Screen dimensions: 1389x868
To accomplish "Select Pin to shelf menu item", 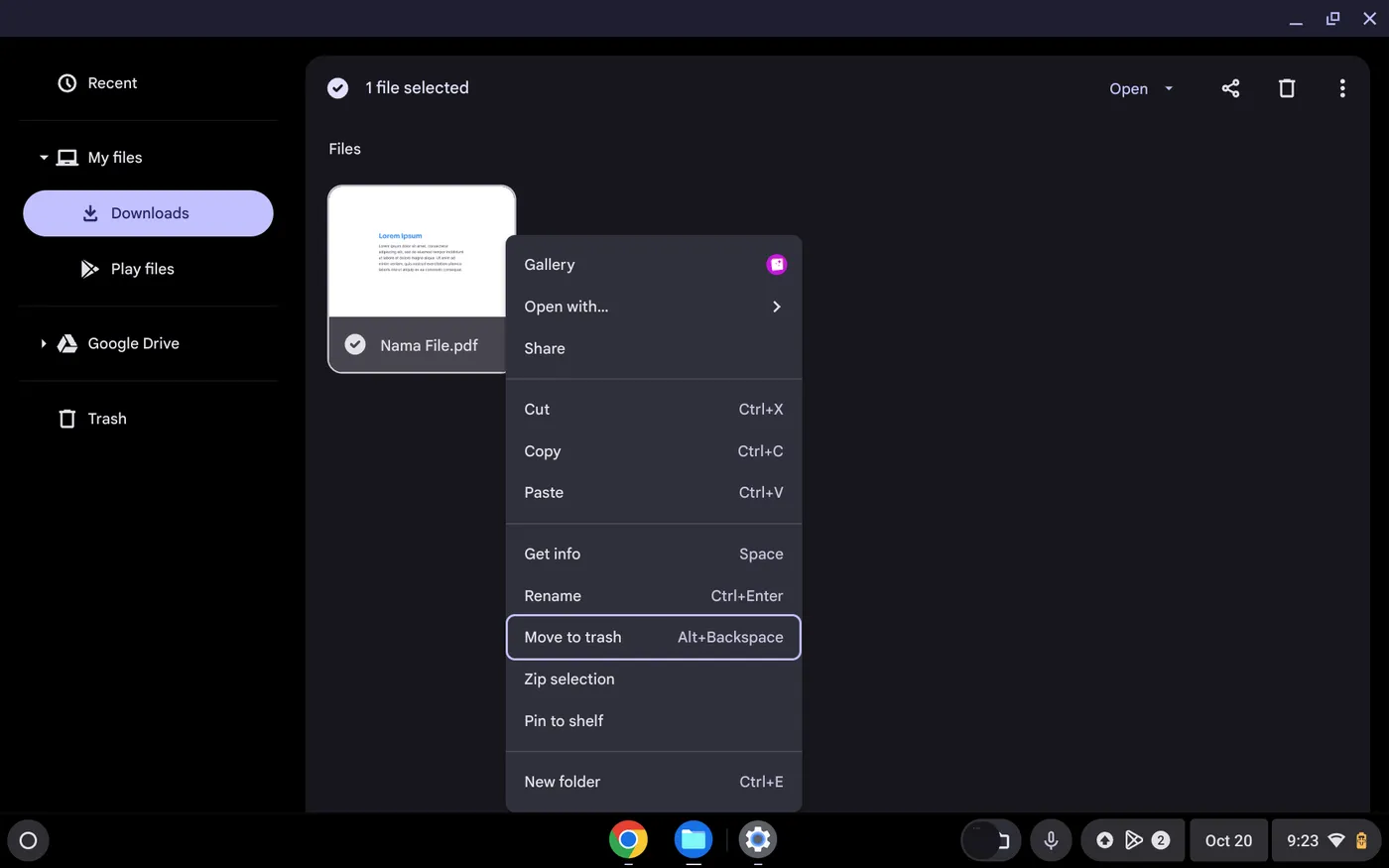I will click(x=654, y=720).
